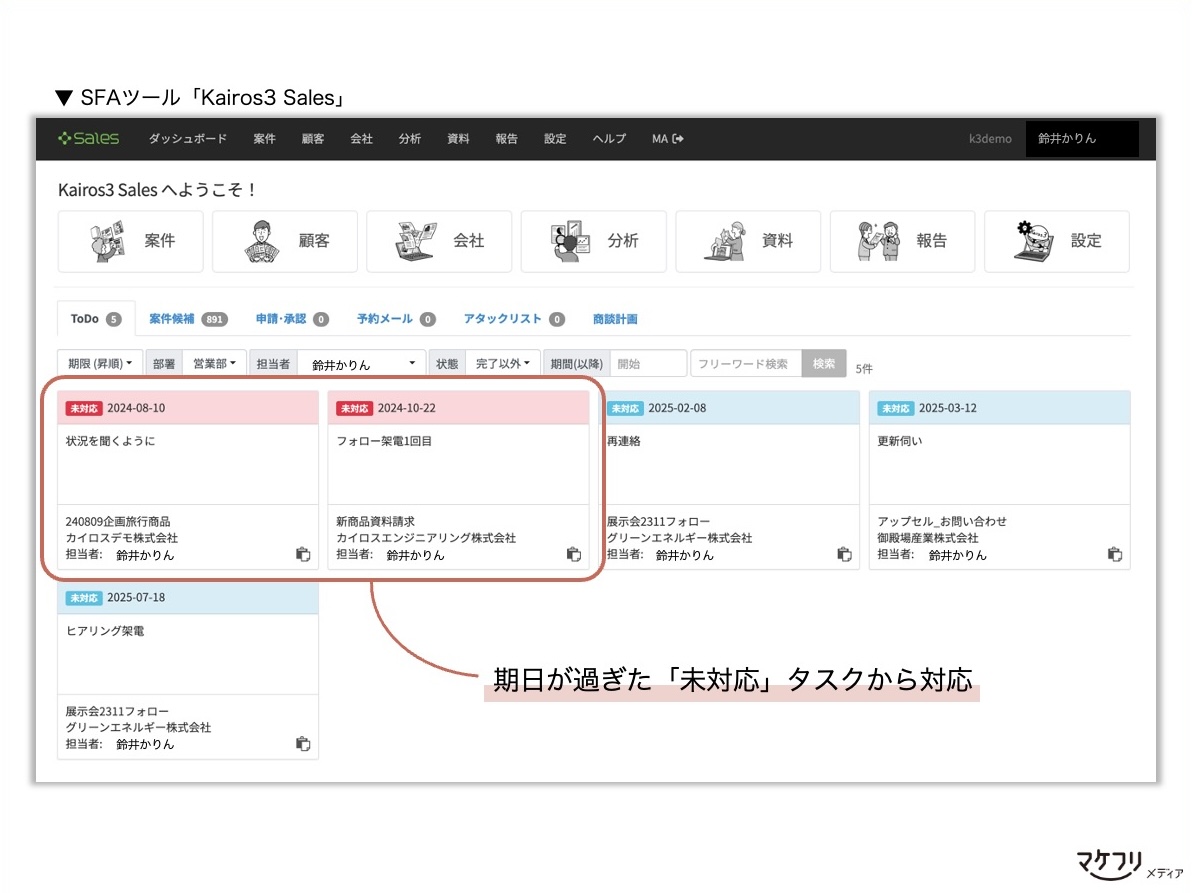The image size is (1192, 893).
Task: Click the 検索 search button
Action: [x=823, y=363]
